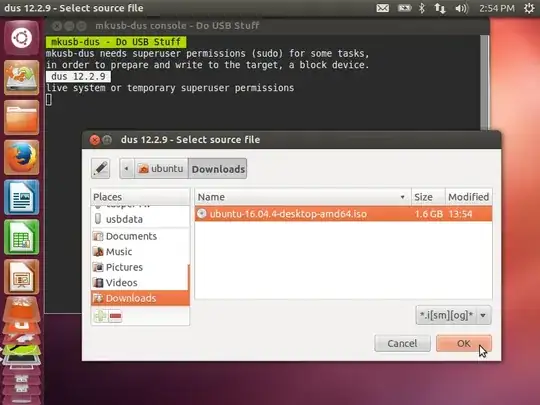The width and height of the screenshot is (540, 405).
Task: Open Music in Places sidebar
Action: click(x=140, y=252)
